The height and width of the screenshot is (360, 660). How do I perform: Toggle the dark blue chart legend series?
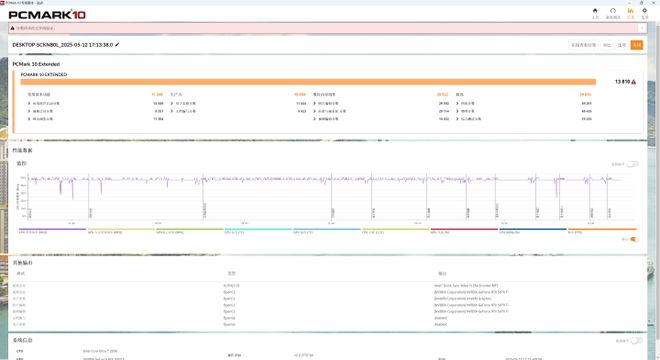[x=532, y=231]
